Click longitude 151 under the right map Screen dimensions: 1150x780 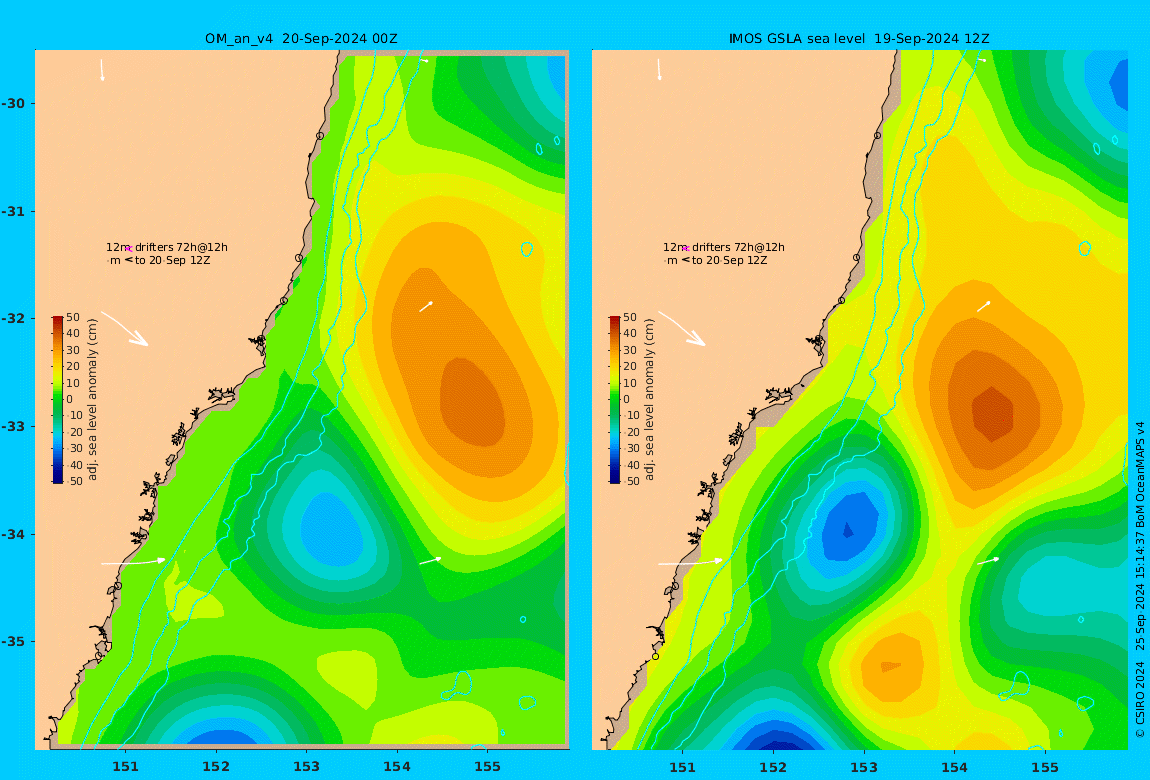683,767
